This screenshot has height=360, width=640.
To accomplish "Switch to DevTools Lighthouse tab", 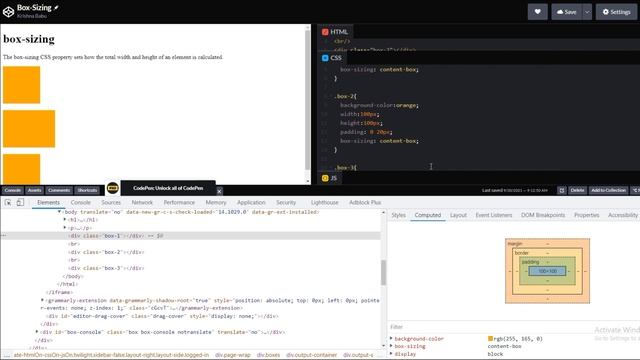I will pos(324,202).
